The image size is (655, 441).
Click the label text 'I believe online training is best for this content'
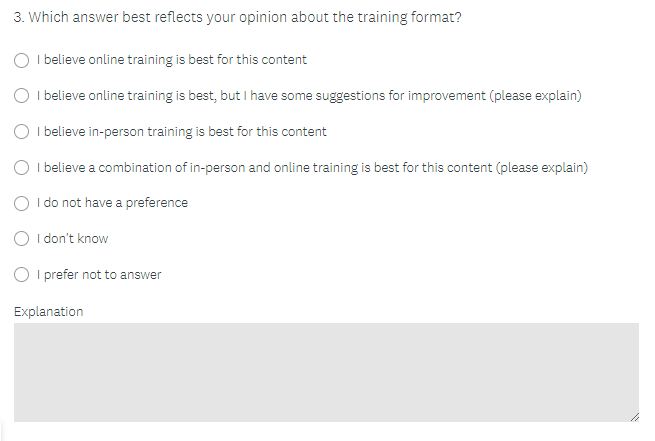(x=171, y=60)
